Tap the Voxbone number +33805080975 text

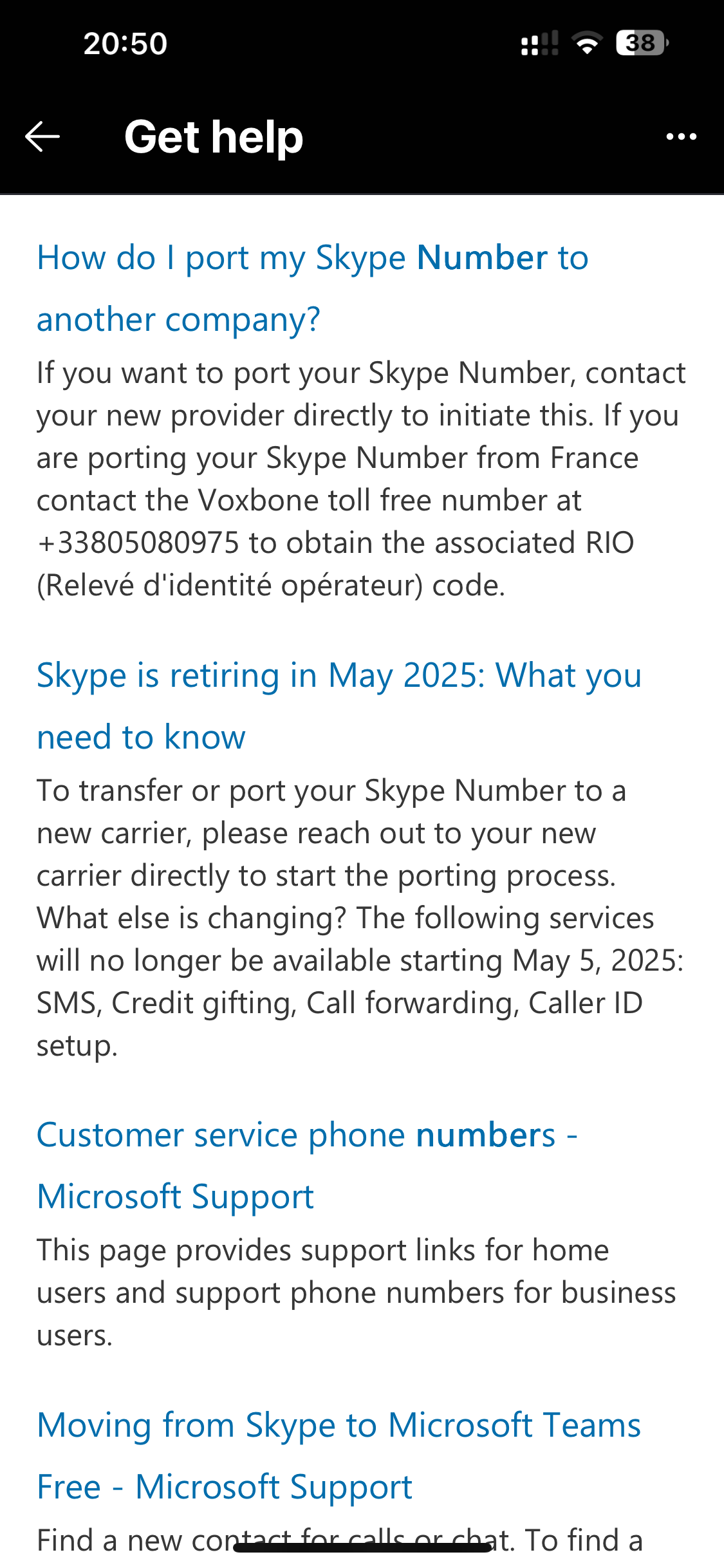(138, 543)
